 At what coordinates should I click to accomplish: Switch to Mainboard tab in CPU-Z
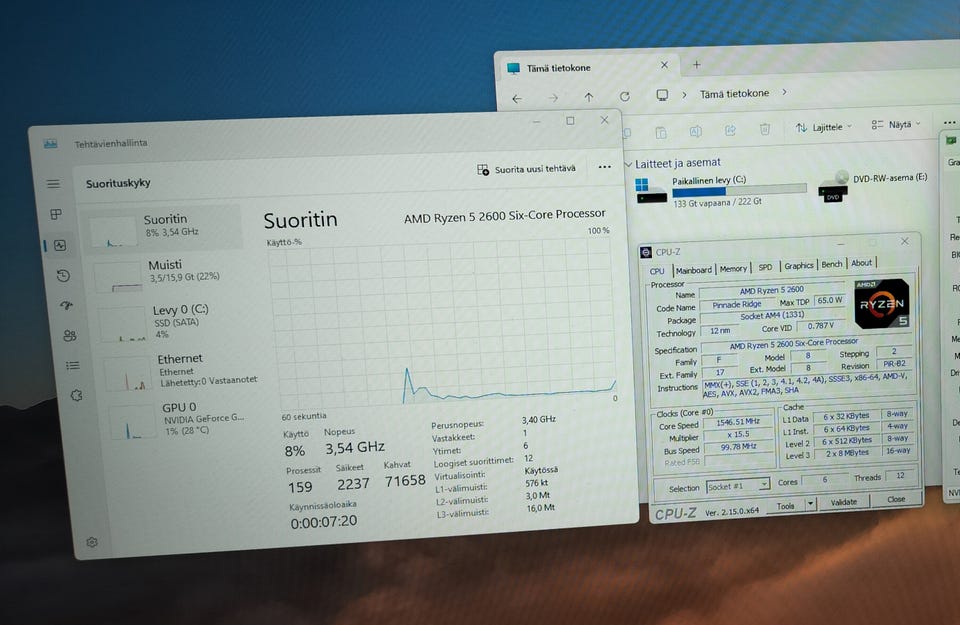(x=694, y=270)
